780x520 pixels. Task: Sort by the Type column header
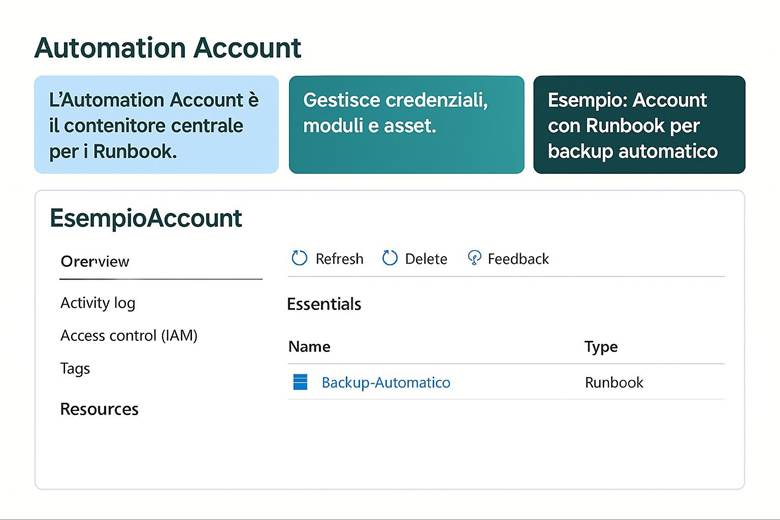click(x=601, y=347)
